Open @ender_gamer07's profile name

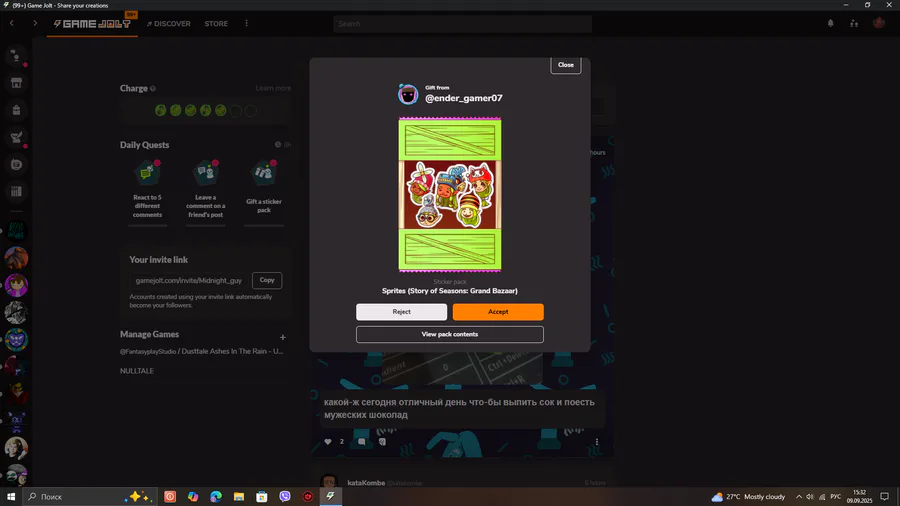463,98
